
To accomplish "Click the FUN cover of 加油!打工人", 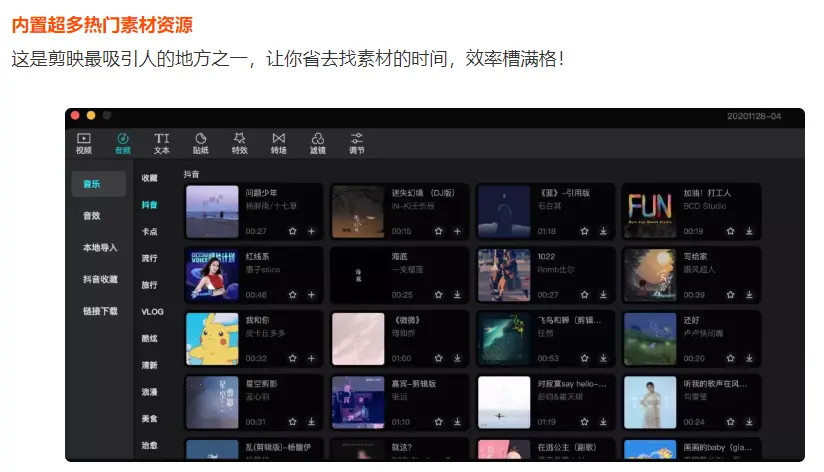I will 650,212.
